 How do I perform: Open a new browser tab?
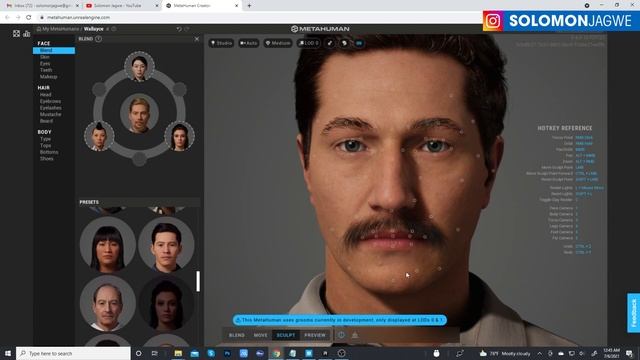pos(249,6)
